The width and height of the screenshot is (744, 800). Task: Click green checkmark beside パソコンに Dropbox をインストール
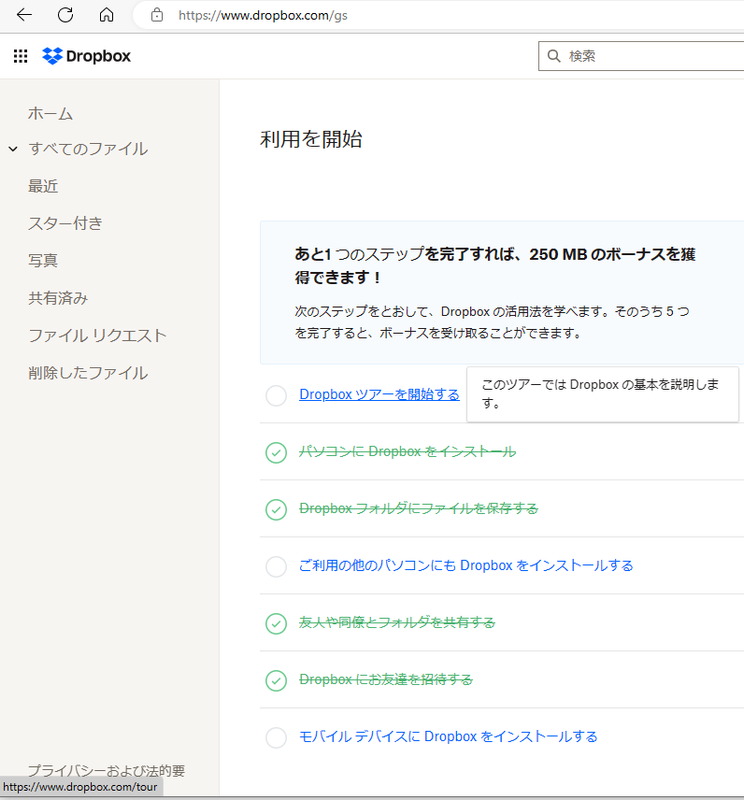(276, 453)
